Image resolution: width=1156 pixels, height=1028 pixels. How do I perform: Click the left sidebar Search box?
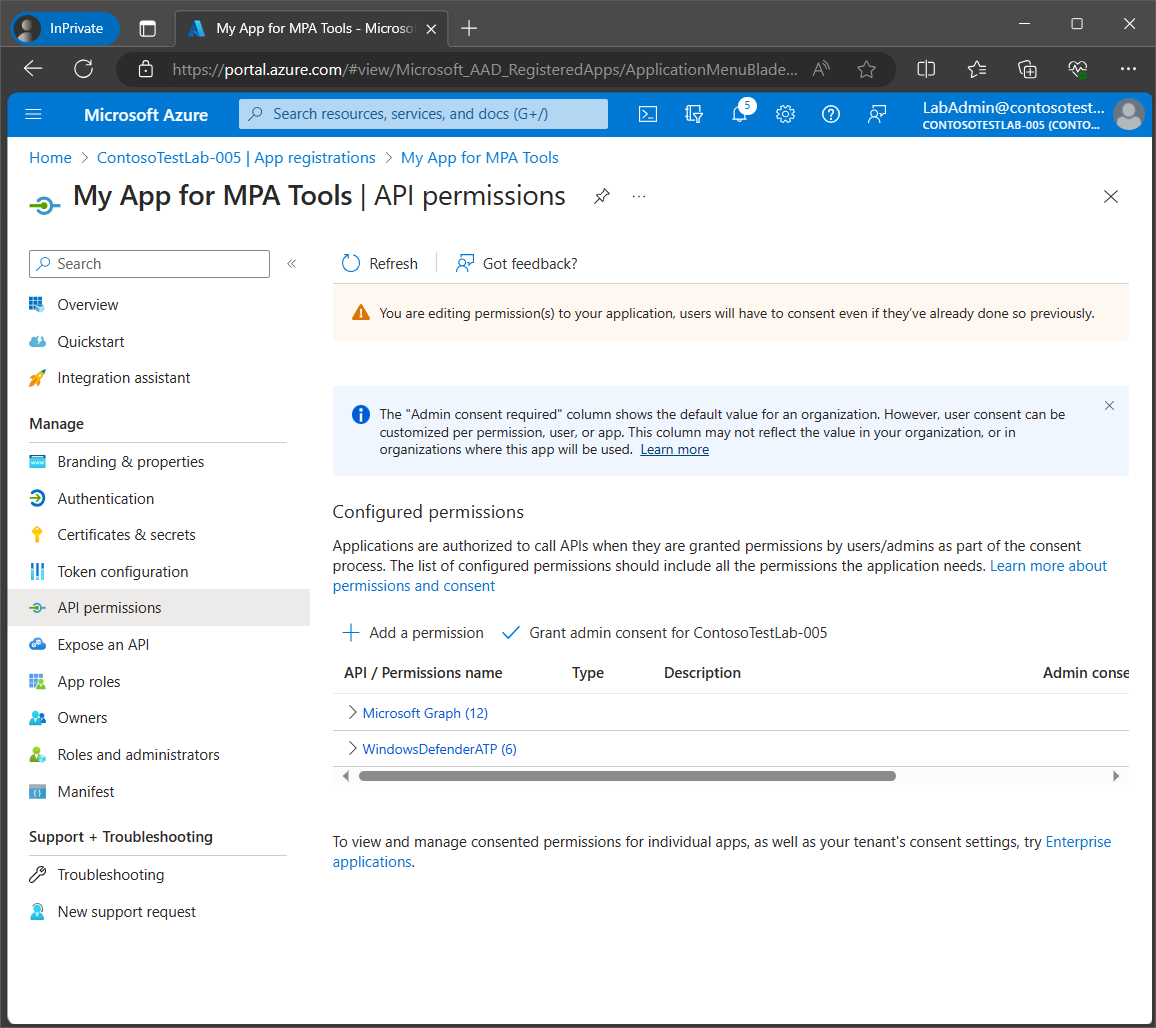tap(150, 263)
